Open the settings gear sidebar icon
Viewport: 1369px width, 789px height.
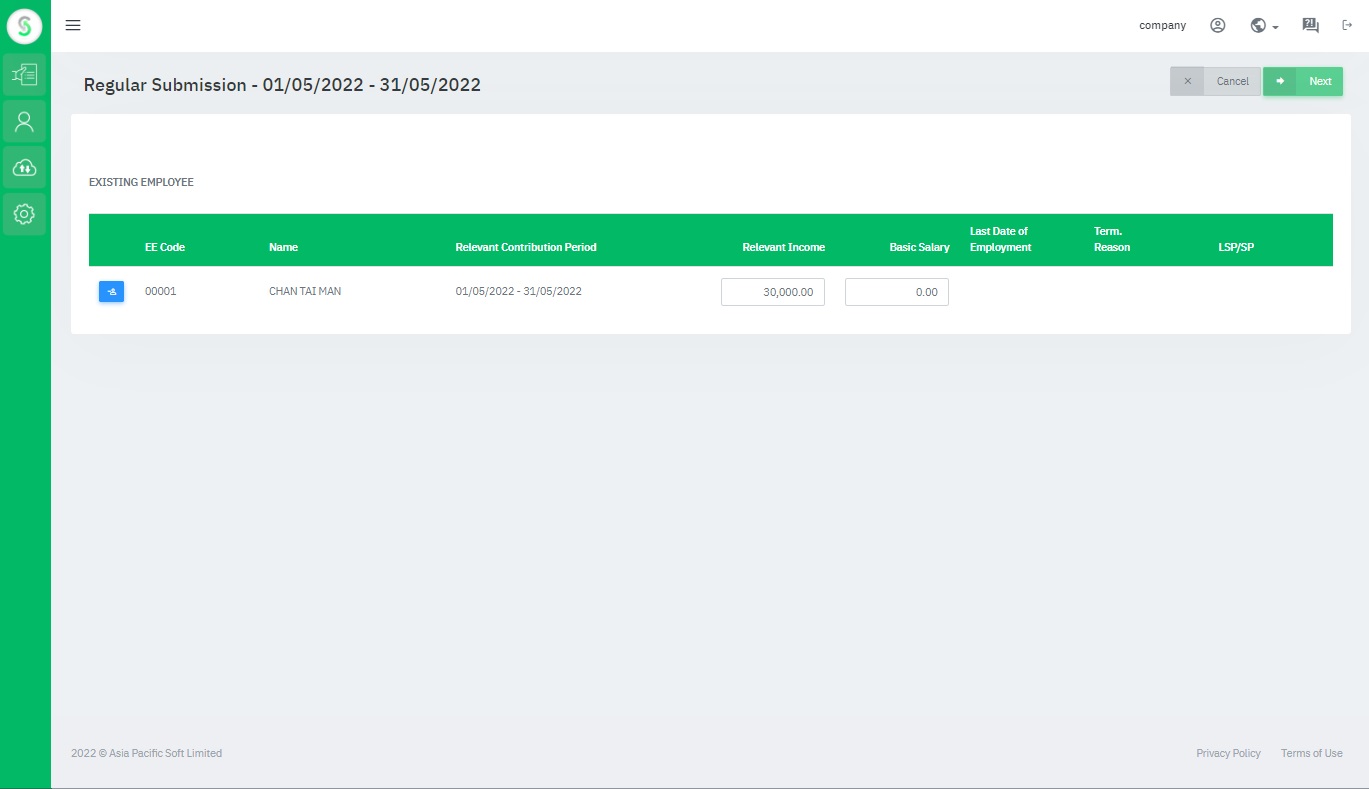(x=25, y=214)
